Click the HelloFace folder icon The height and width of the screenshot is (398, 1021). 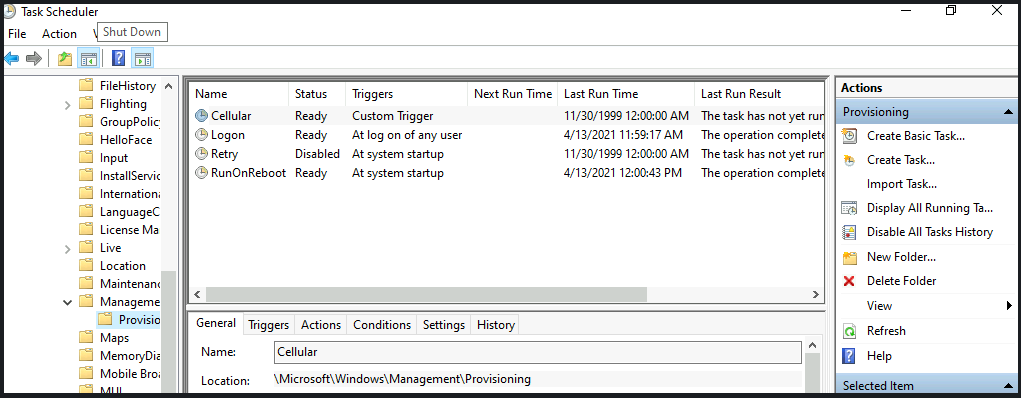pyautogui.click(x=86, y=139)
